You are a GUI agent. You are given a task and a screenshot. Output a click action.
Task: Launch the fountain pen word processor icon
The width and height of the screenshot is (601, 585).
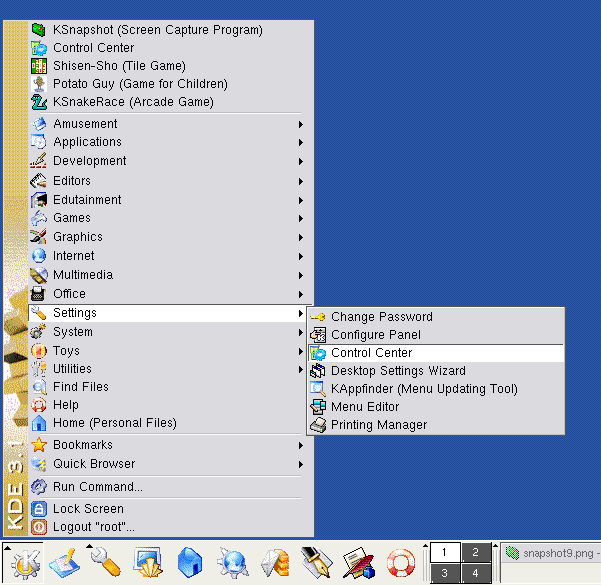(x=316, y=562)
